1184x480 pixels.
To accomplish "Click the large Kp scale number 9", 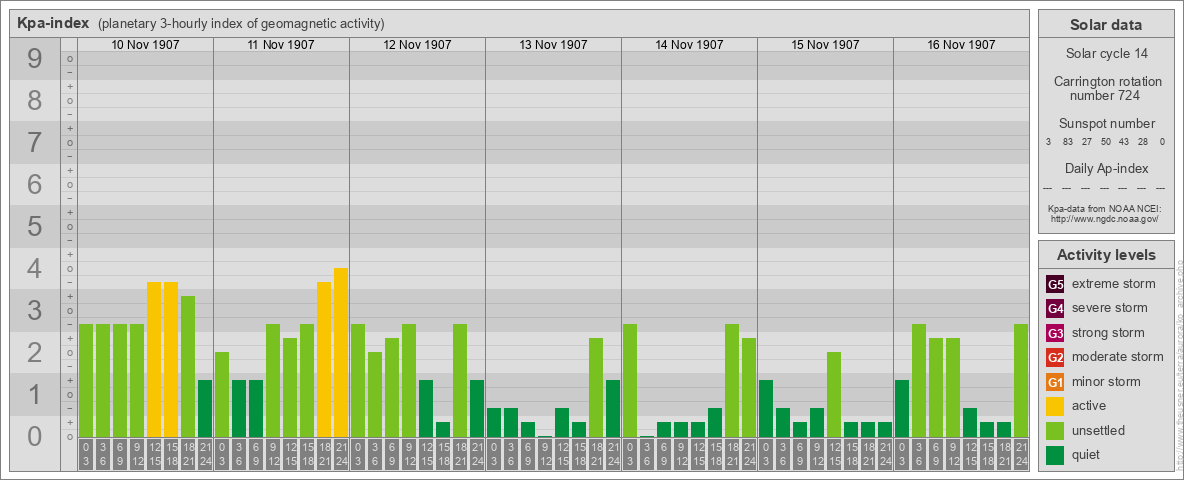I will [x=34, y=59].
